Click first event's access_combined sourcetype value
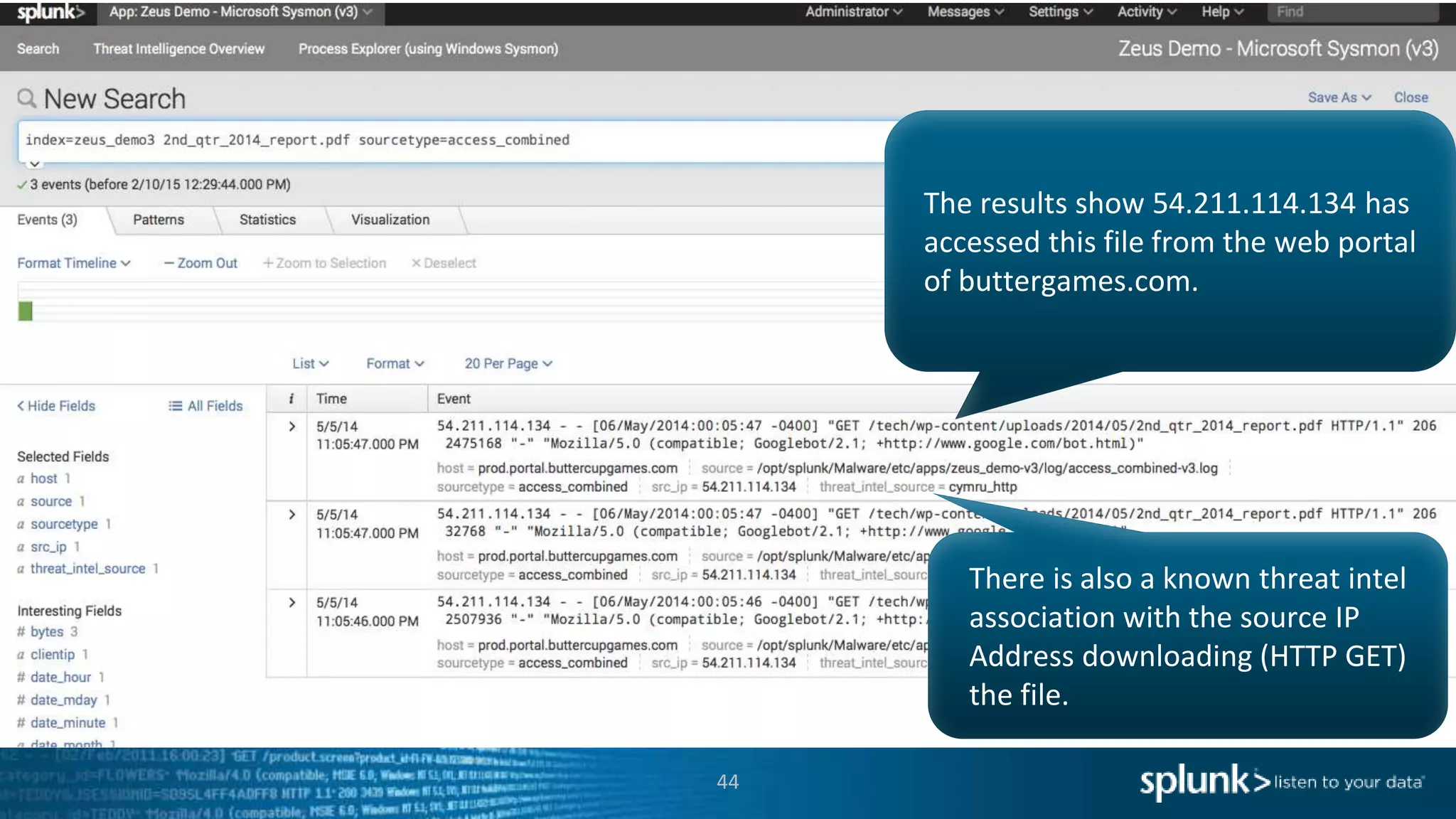 point(573,487)
